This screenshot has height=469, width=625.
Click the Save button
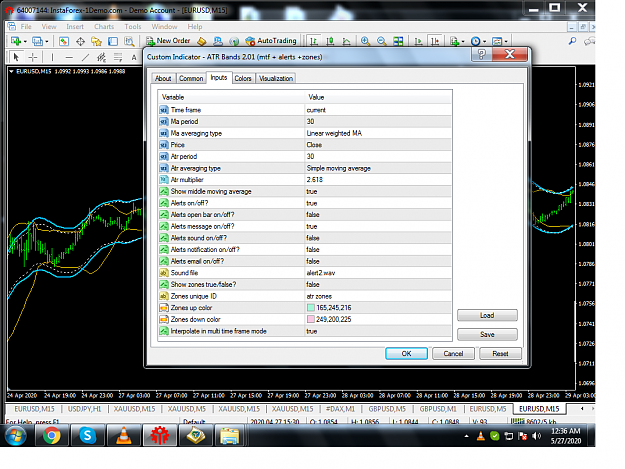(x=487, y=334)
